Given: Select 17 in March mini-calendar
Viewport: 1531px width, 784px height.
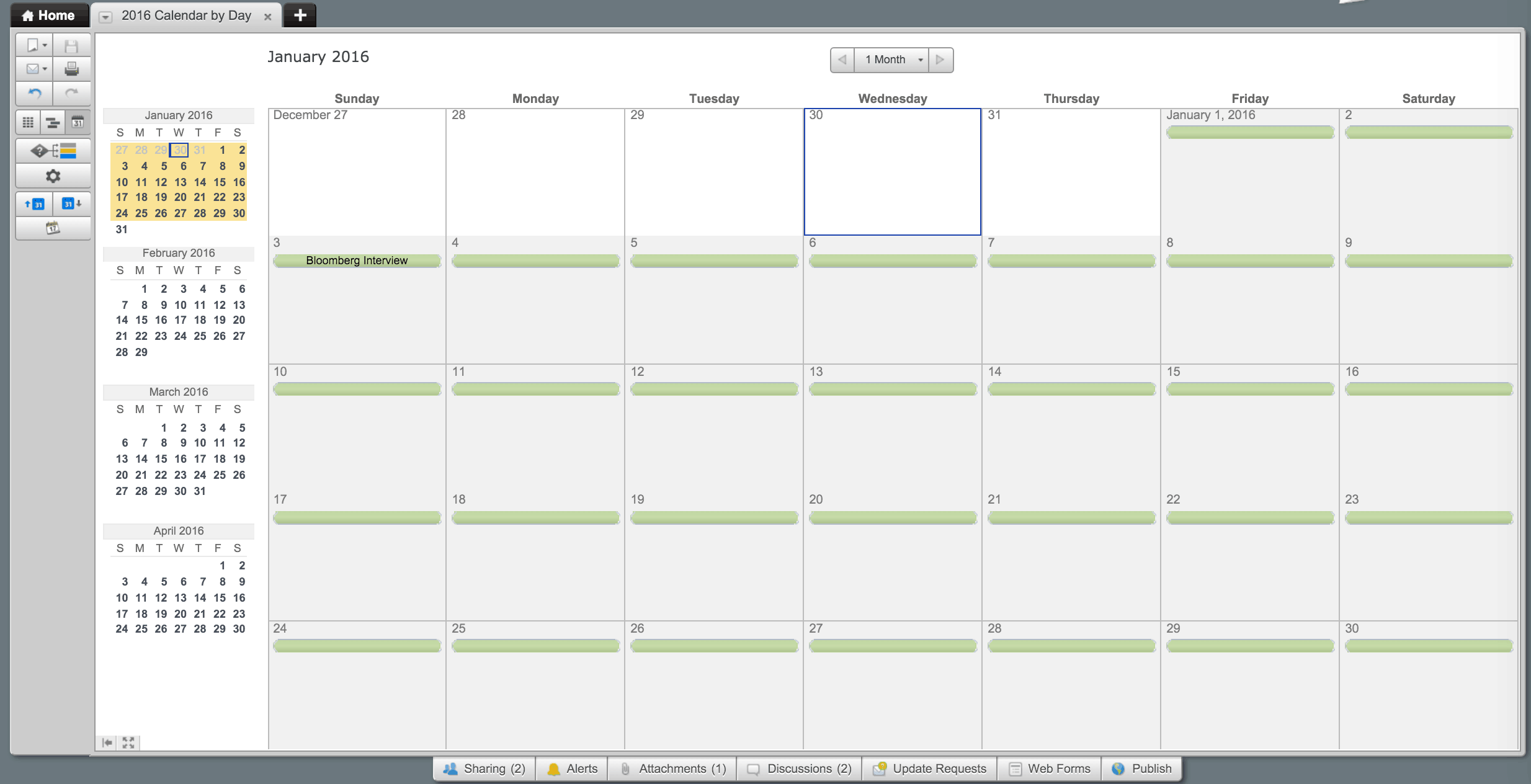Looking at the screenshot, I should point(200,459).
